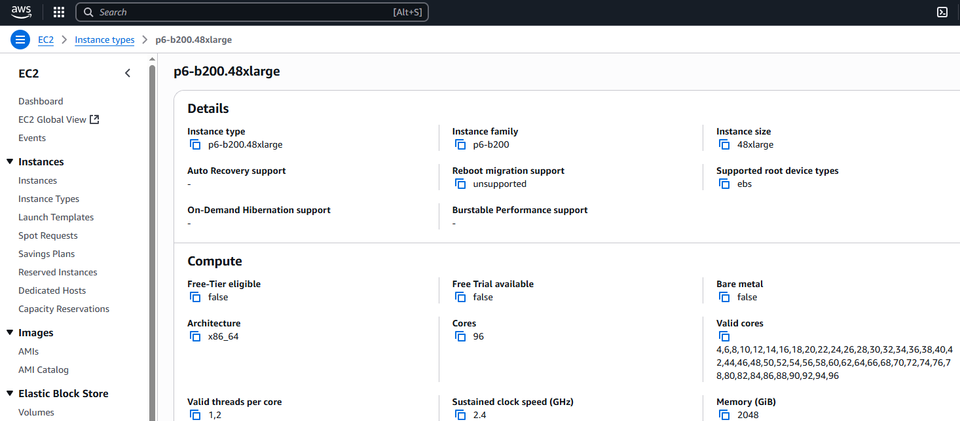Toggle the hamburger navigation menu button
Image resolution: width=960 pixels, height=421 pixels.
20,40
